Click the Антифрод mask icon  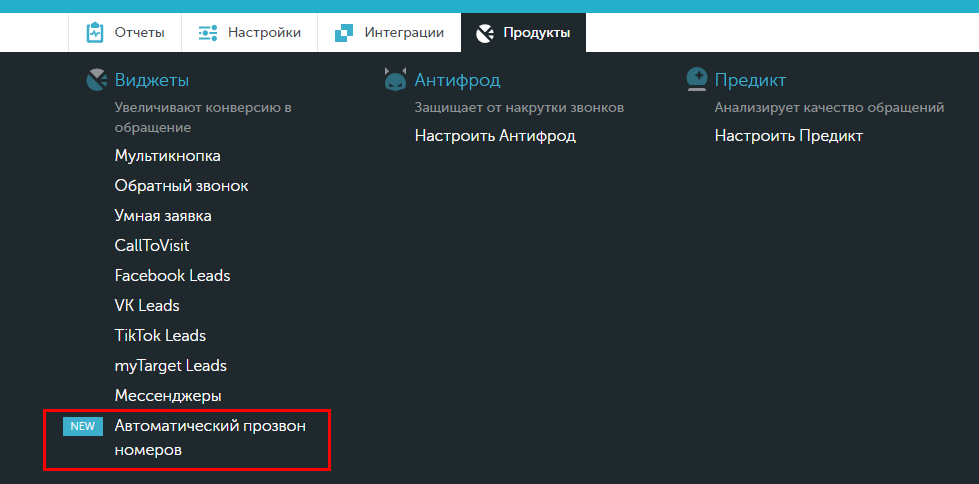(395, 80)
